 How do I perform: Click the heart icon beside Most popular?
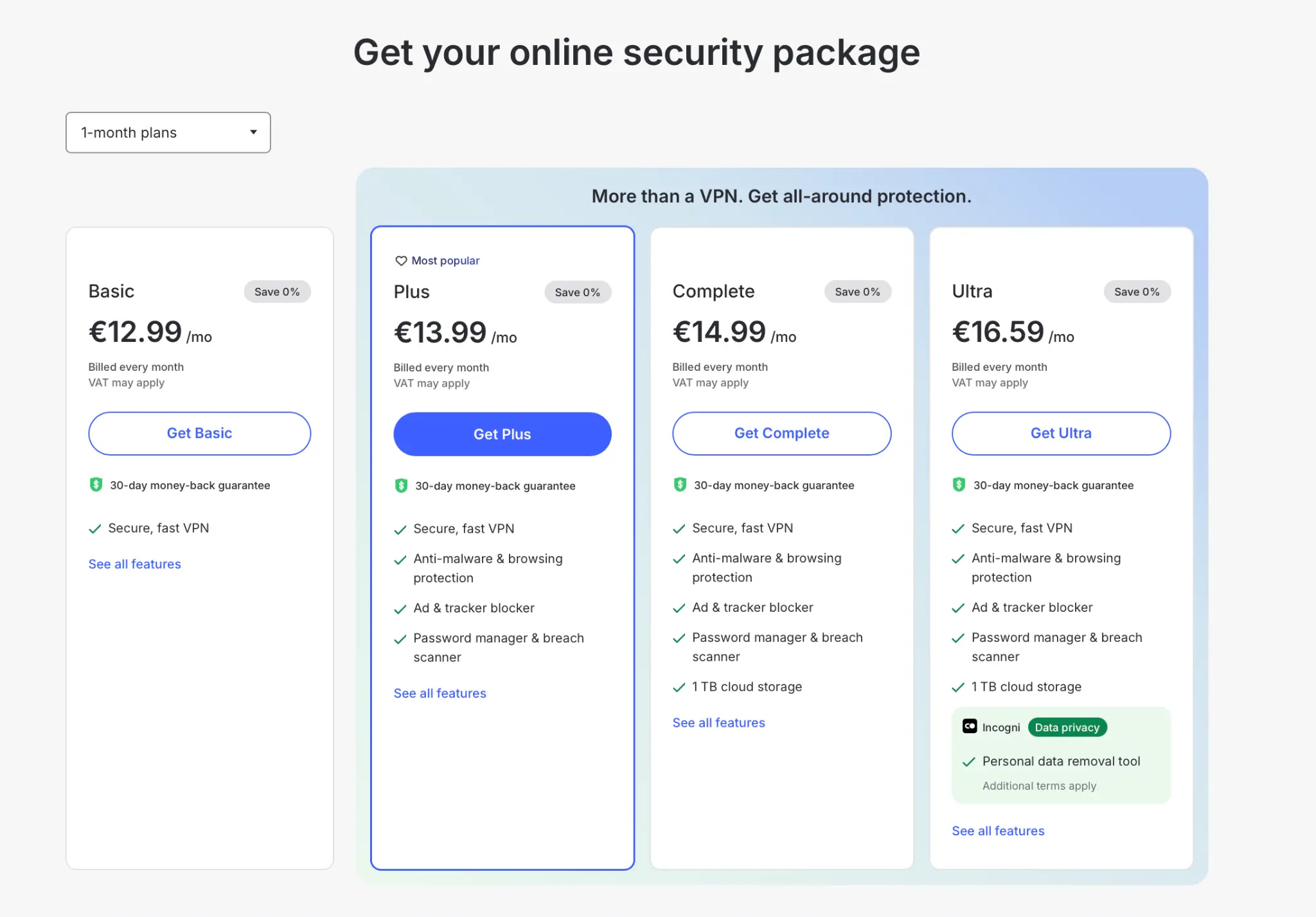click(401, 261)
